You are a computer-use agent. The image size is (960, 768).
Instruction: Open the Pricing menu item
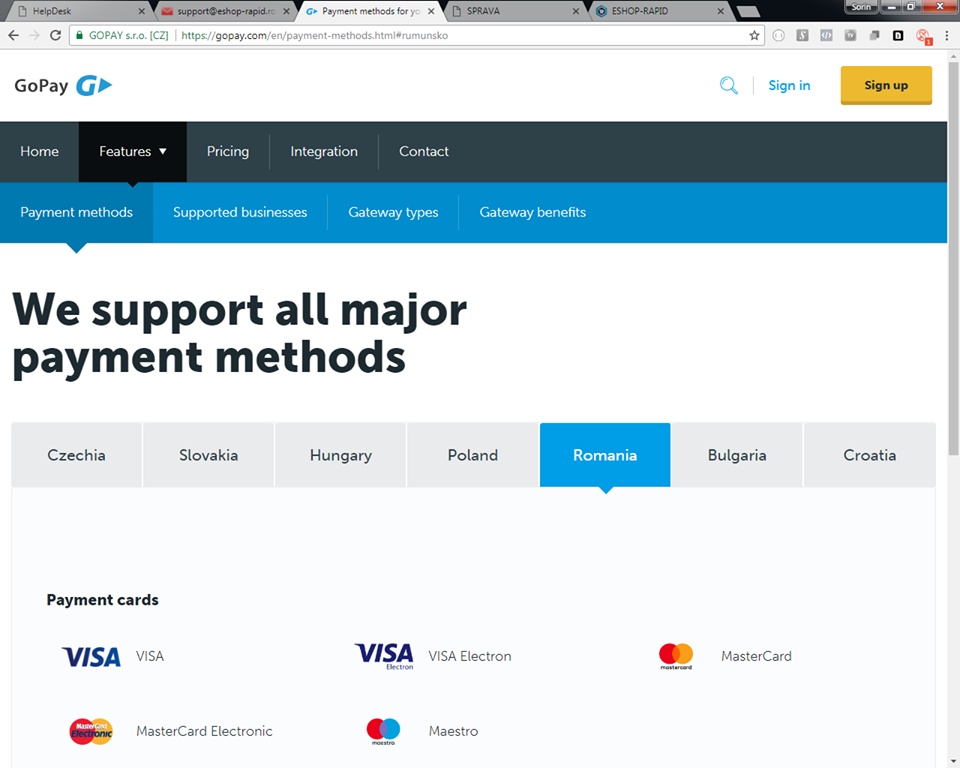coord(228,151)
